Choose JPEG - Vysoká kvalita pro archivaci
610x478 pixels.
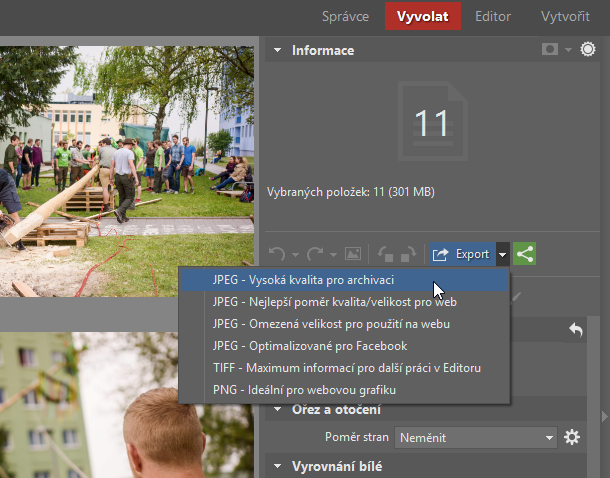[344, 280]
